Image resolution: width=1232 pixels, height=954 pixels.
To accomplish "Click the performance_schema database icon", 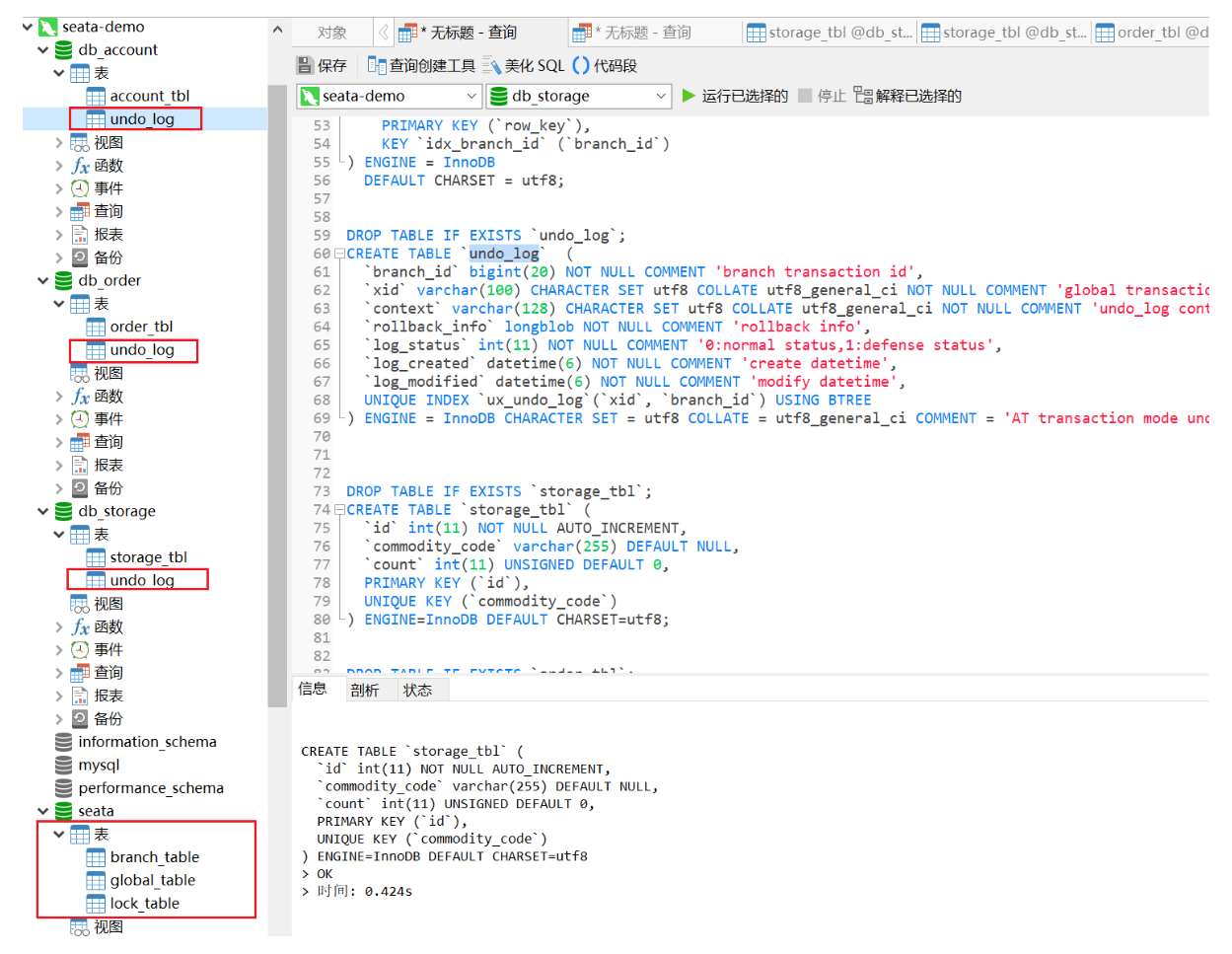I will (63, 788).
